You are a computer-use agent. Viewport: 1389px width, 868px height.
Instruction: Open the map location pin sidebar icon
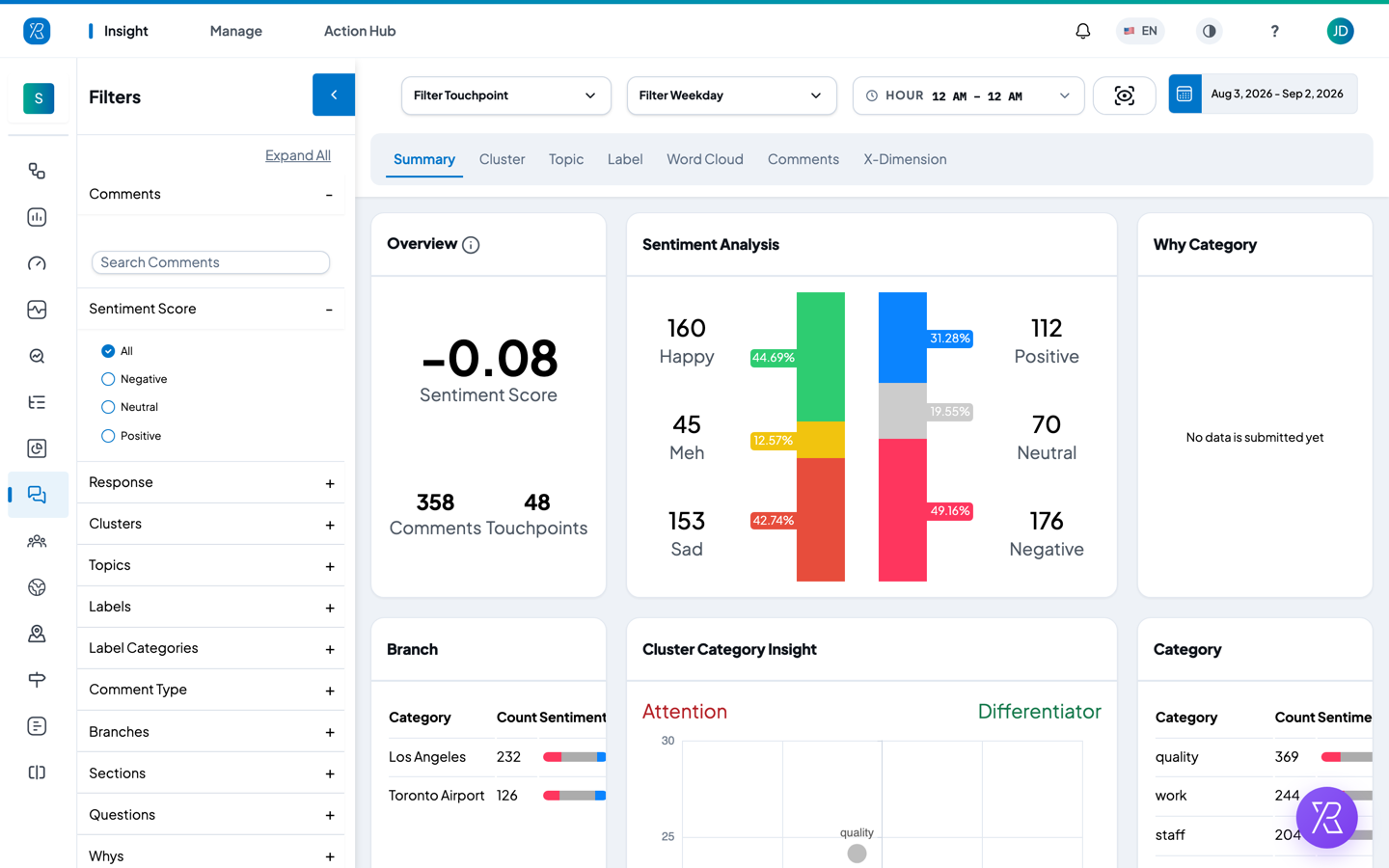[x=37, y=634]
